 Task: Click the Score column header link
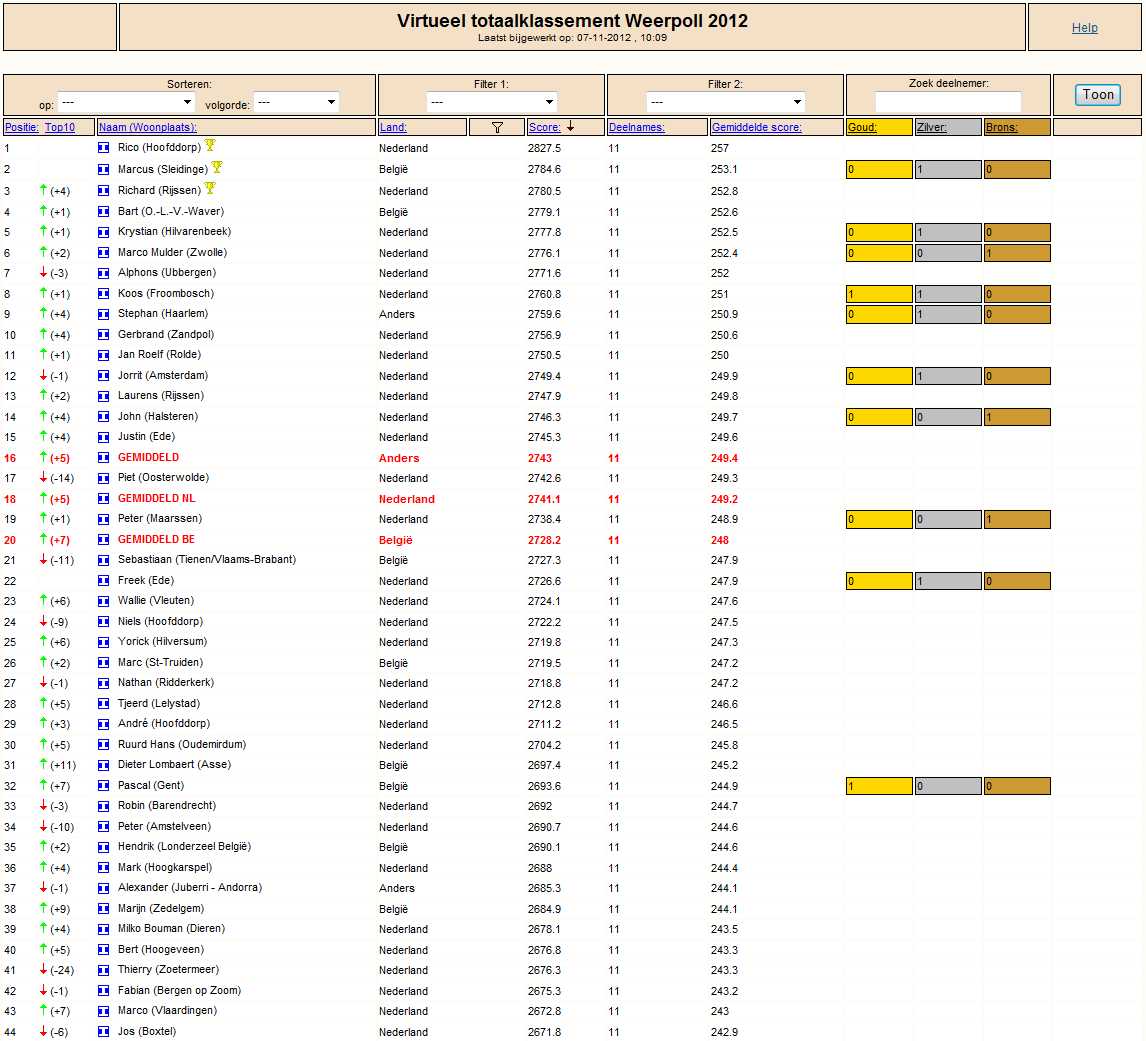coord(544,127)
